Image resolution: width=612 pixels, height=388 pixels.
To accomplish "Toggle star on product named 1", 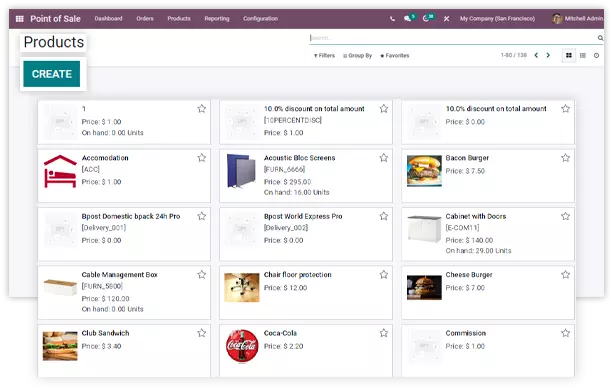I will click(201, 109).
